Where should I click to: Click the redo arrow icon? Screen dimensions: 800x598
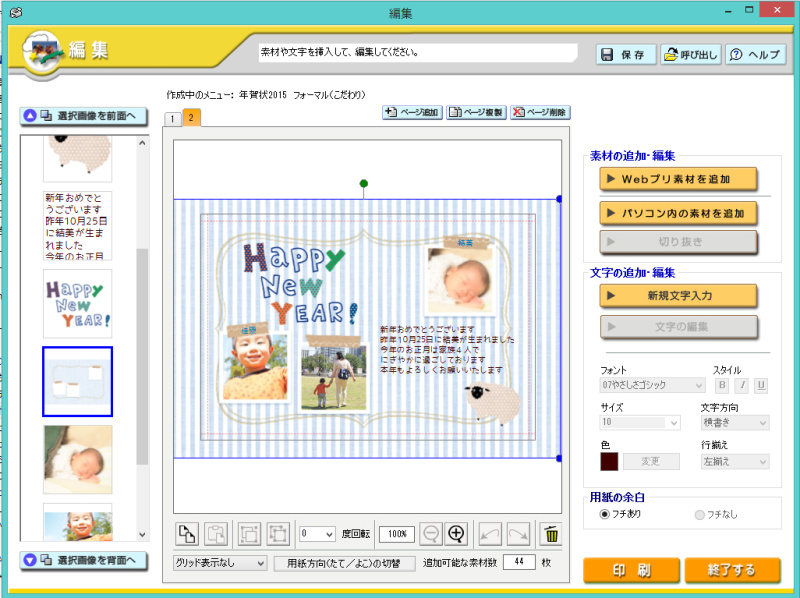pyautogui.click(x=518, y=534)
